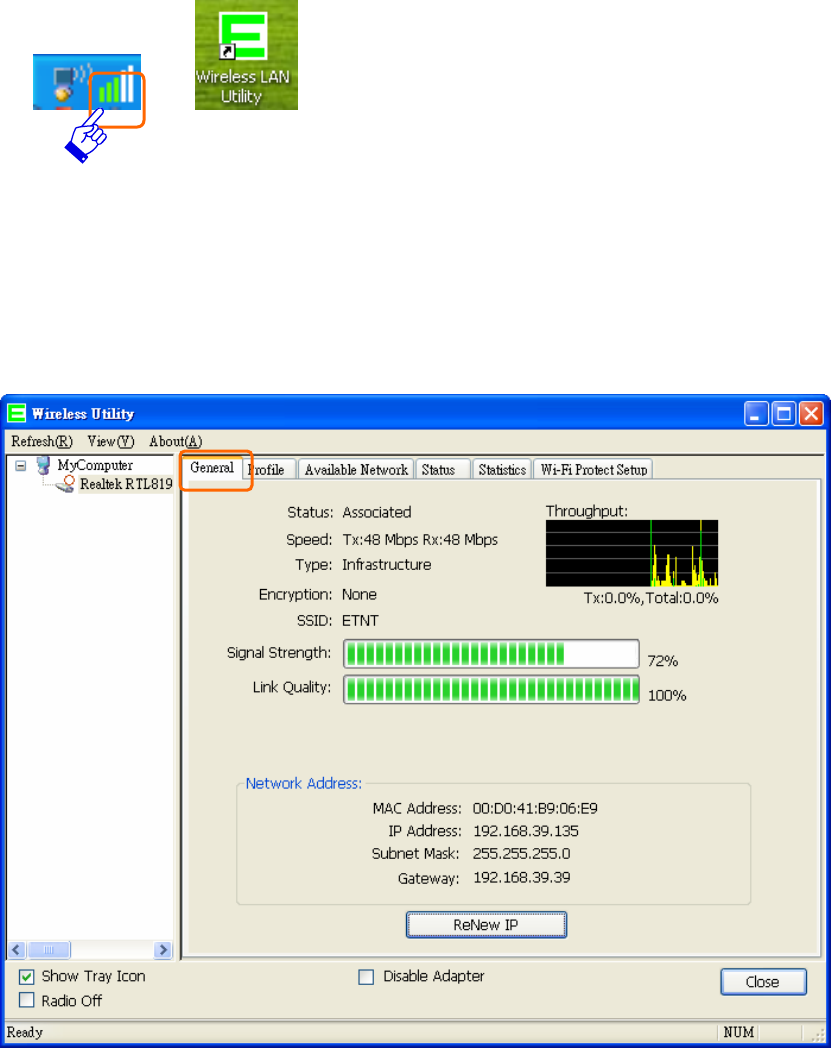The image size is (831, 1048).
Task: Click the ReNew IP button
Action: point(486,925)
